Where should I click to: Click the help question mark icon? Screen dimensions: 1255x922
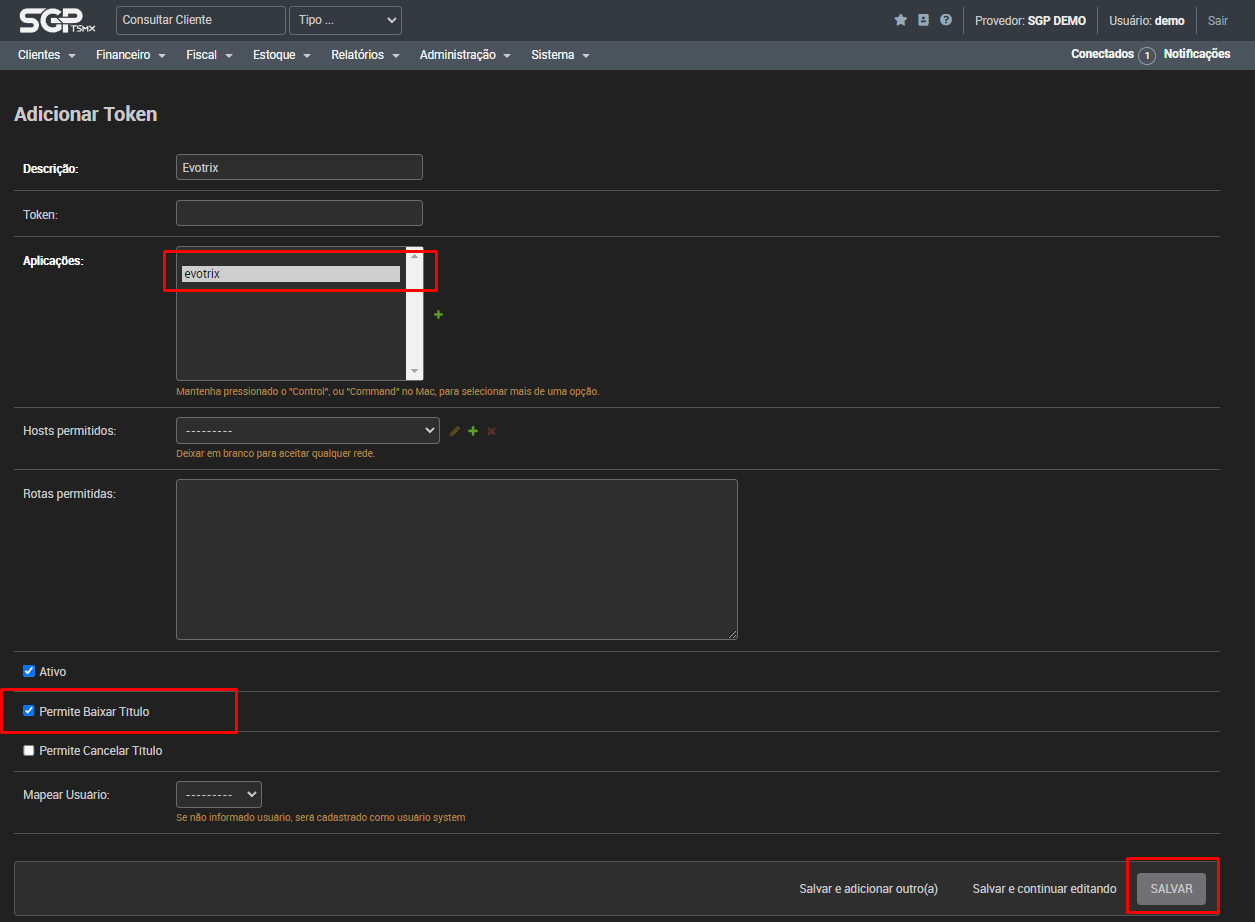(946, 20)
